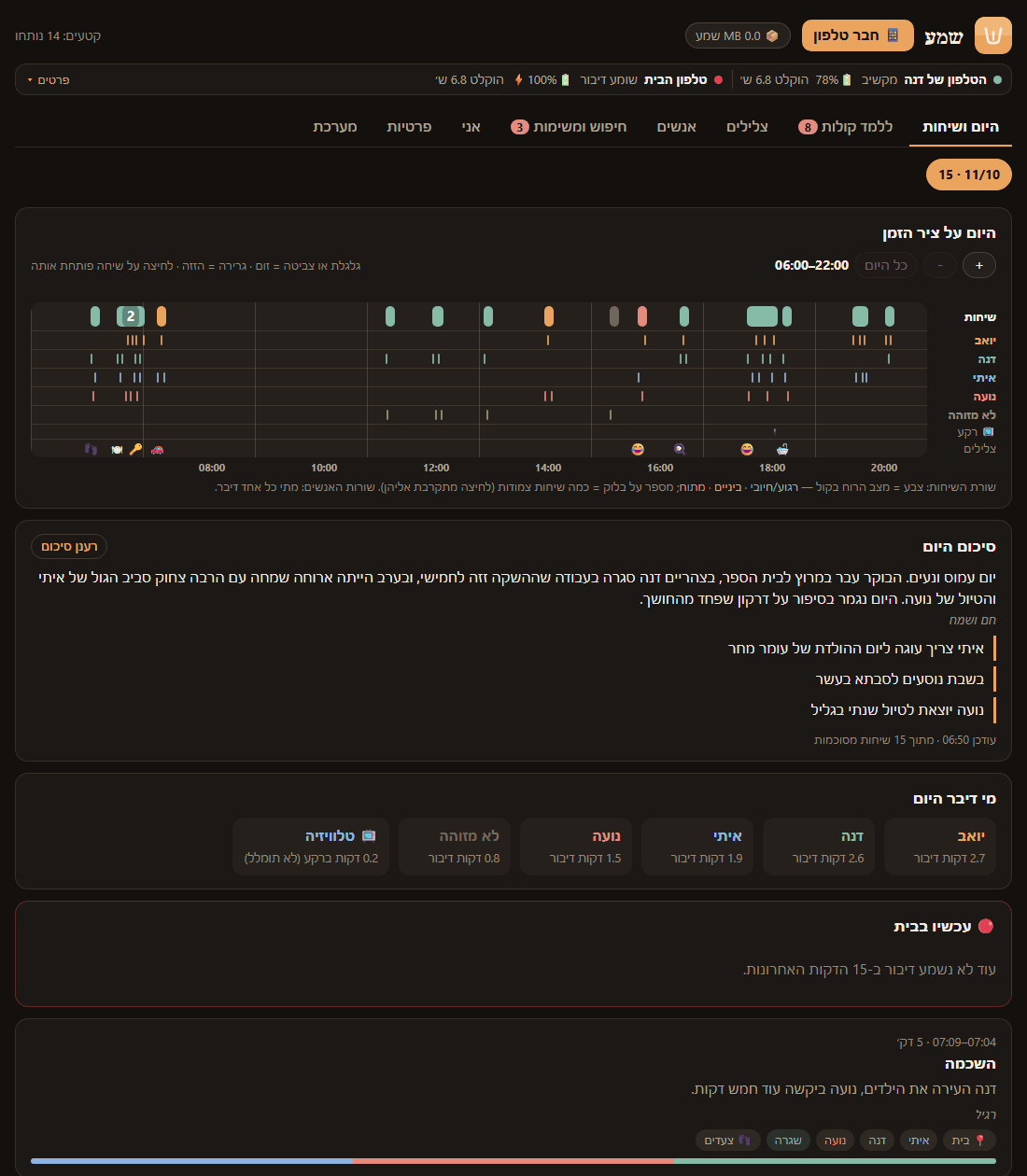Click the laughing emoji just before 16:00
The image size is (1027, 1176).
tap(638, 449)
